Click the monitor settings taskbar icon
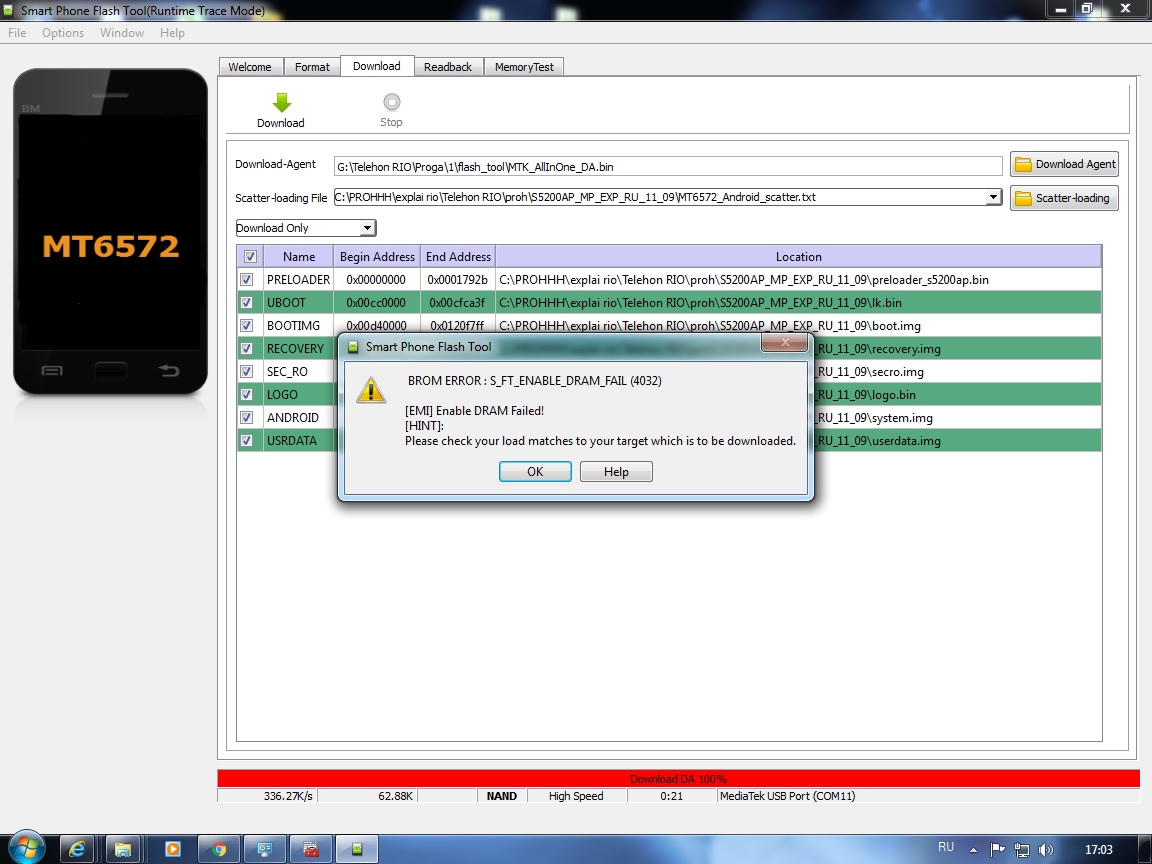The image size is (1152, 864). coord(264,849)
